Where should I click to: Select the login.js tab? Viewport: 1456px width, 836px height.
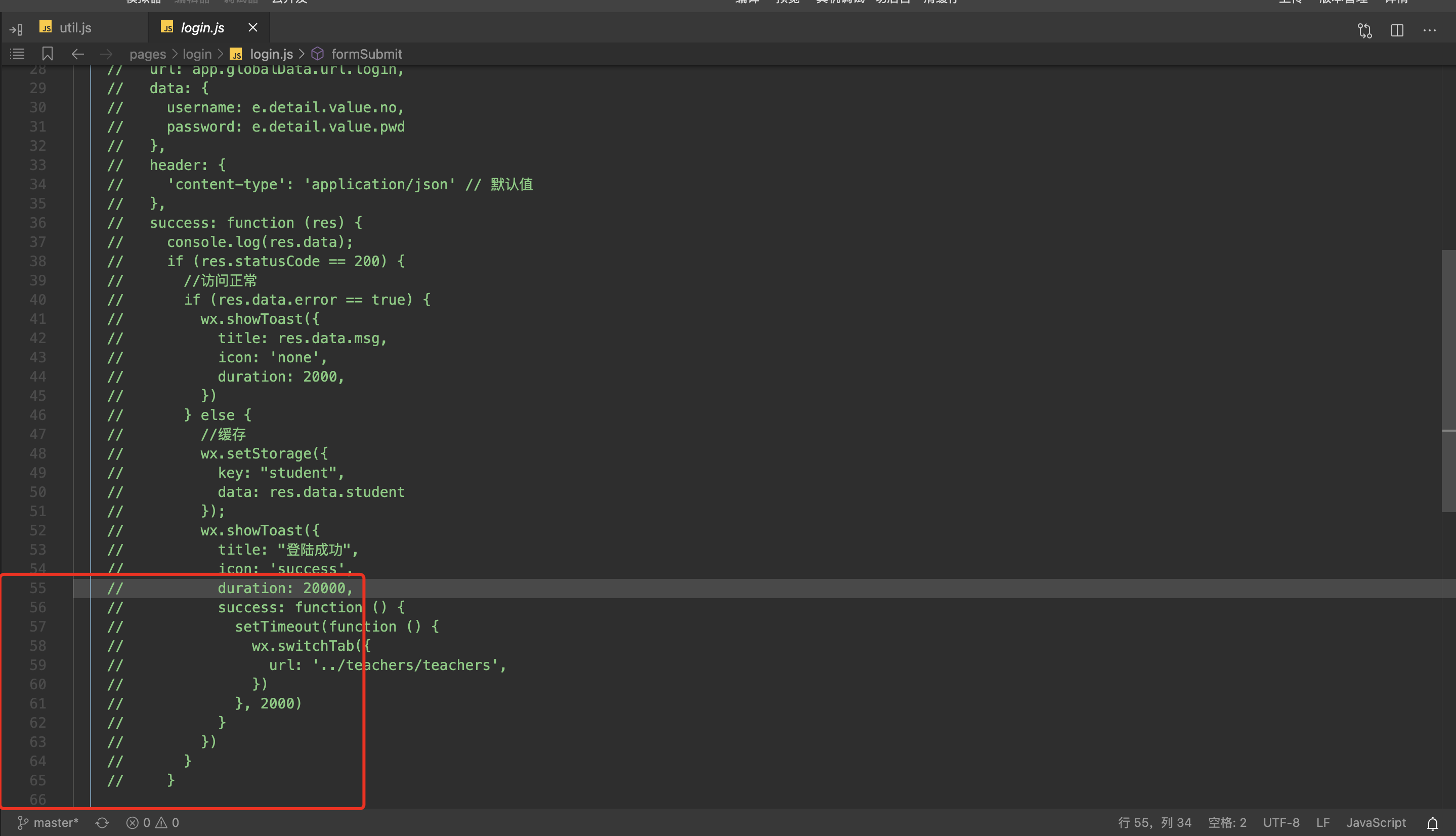pyautogui.click(x=202, y=27)
